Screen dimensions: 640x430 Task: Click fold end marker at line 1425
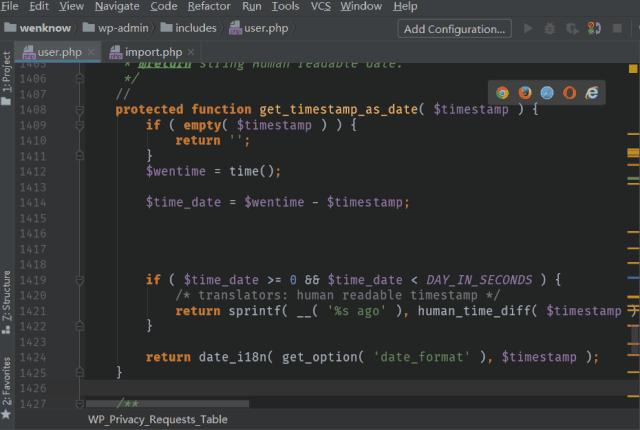tap(80, 372)
